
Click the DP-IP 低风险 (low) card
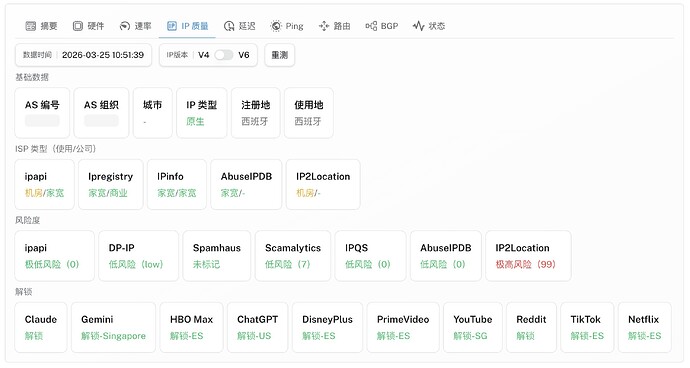139,256
